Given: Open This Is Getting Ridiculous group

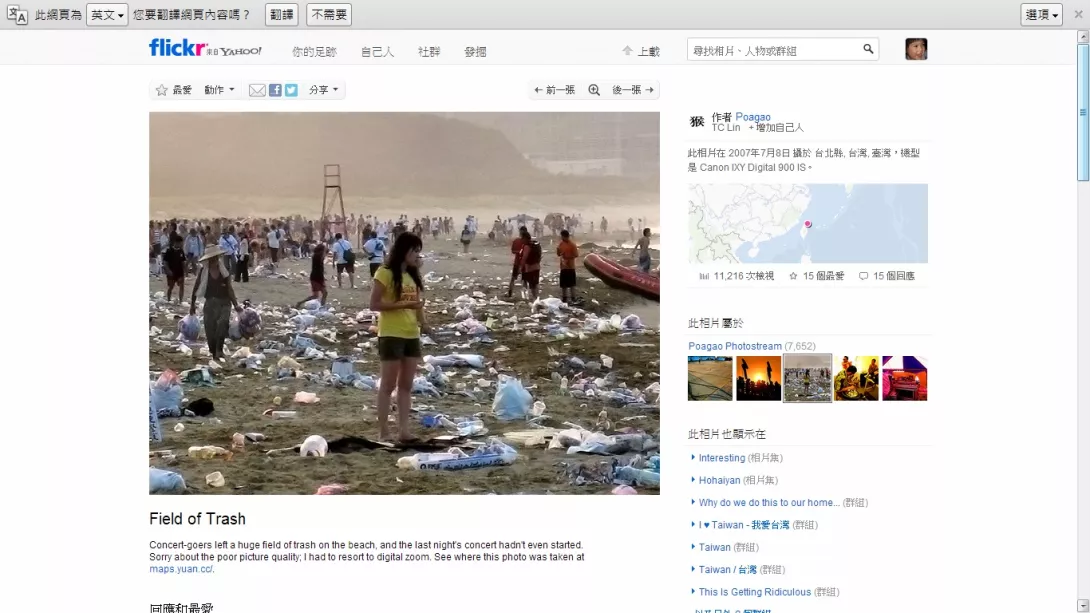Looking at the screenshot, I should [754, 592].
